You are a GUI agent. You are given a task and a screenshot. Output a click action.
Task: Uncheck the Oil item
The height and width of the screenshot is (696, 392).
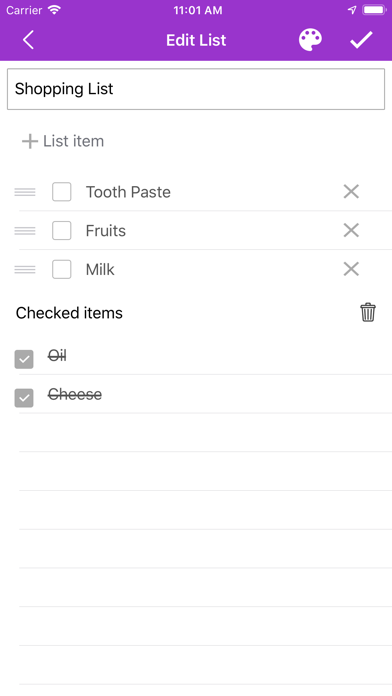point(24,359)
